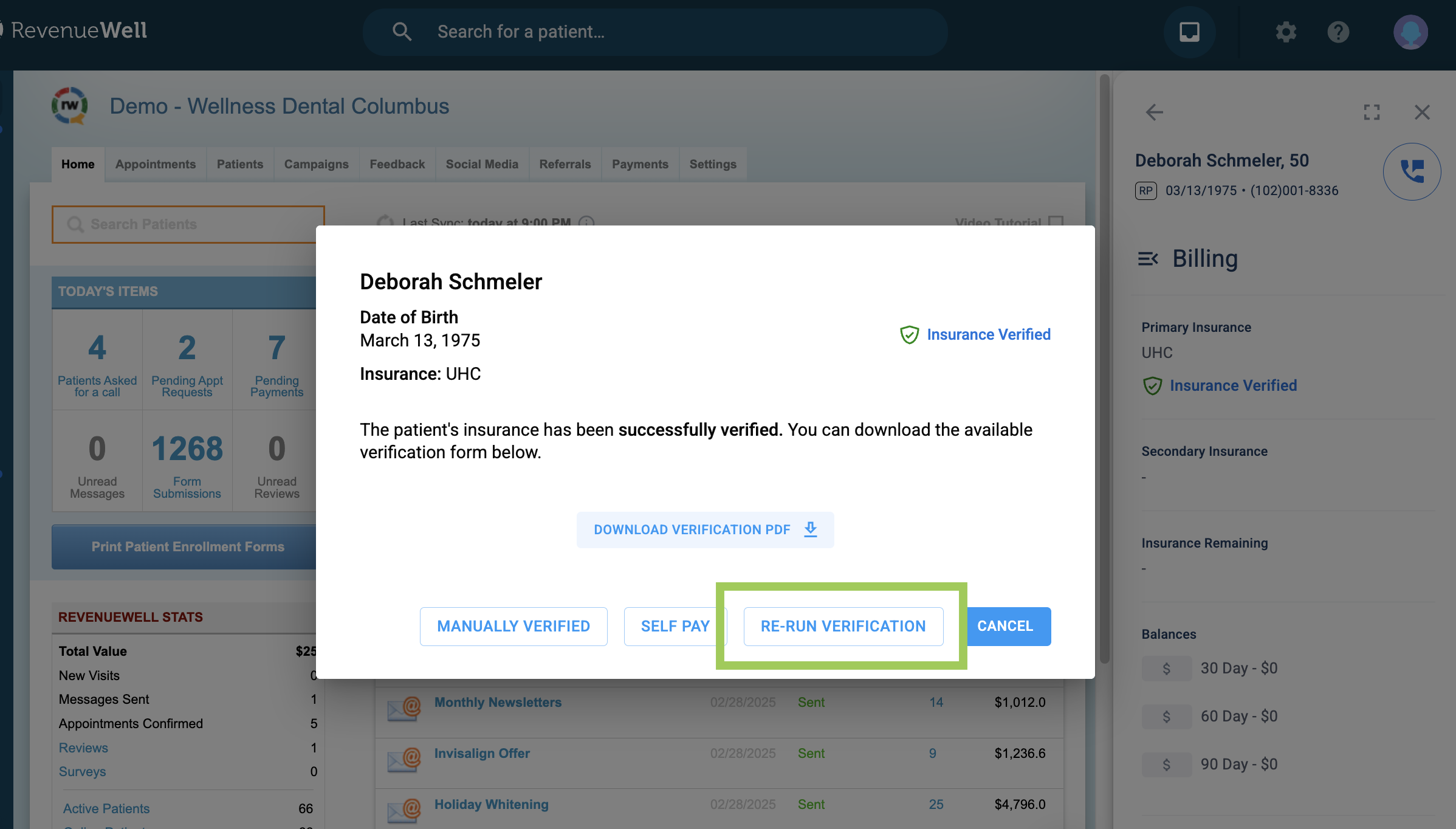This screenshot has width=1456, height=829.
Task: Open the inbox icon in top bar
Action: point(1189,32)
